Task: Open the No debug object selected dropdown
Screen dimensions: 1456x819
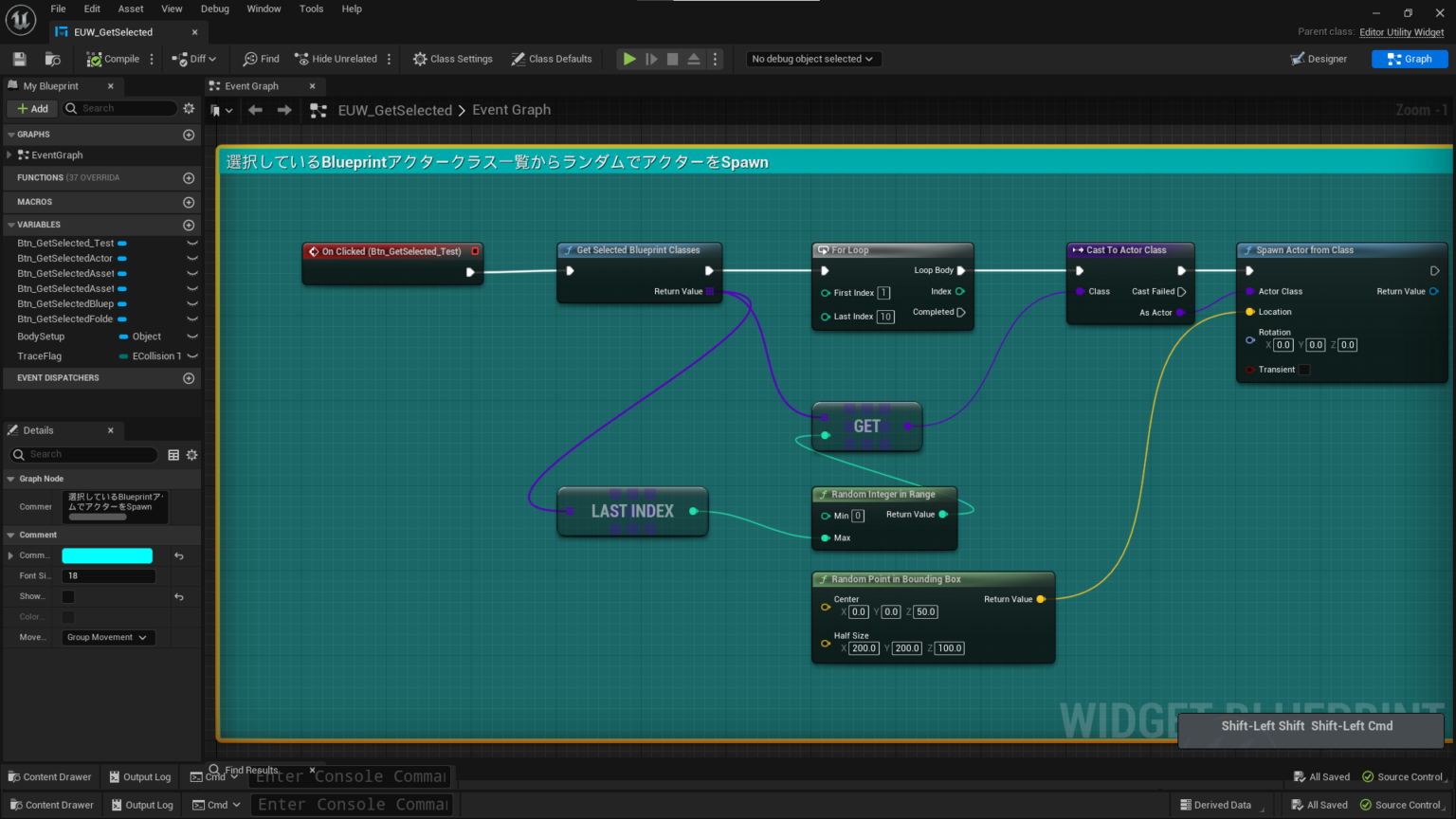Action: click(811, 59)
